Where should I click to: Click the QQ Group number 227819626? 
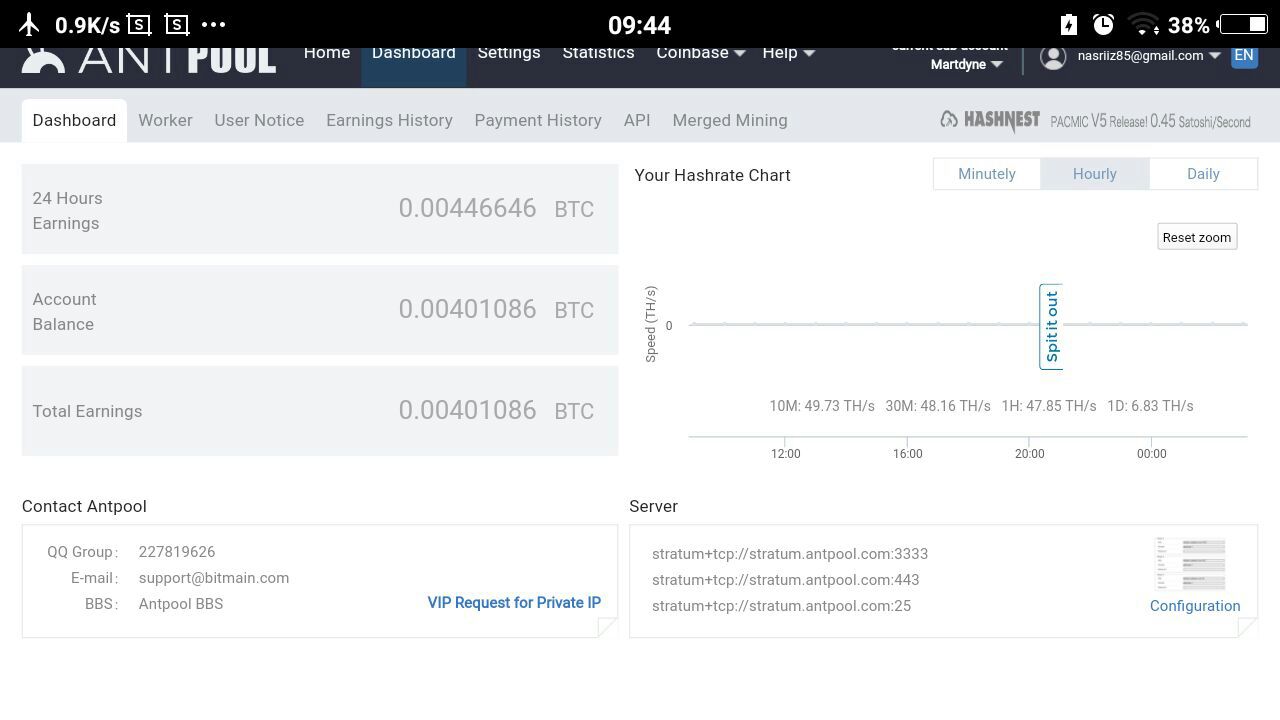coord(177,552)
